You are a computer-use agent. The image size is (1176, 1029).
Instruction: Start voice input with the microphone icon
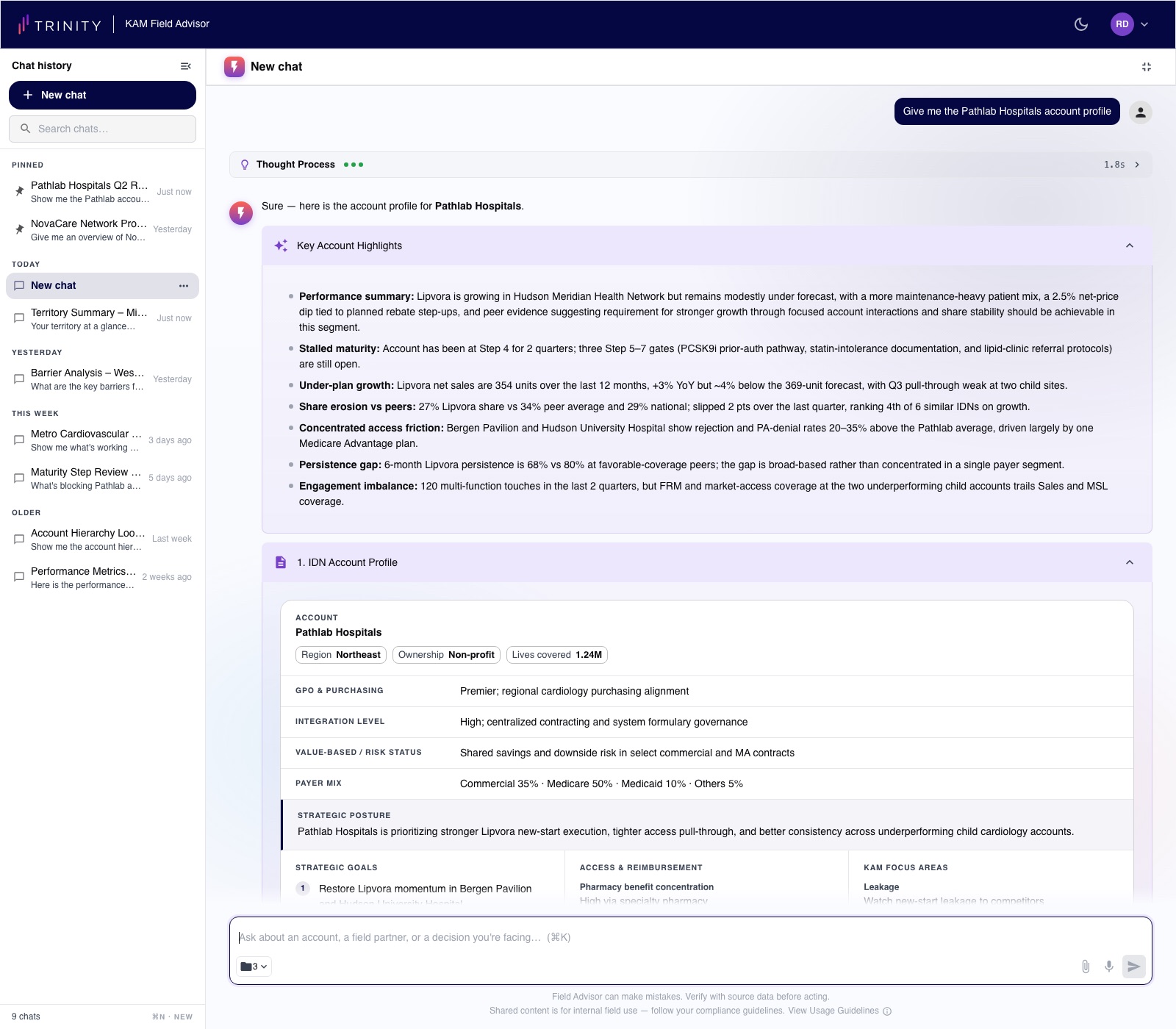click(1108, 967)
